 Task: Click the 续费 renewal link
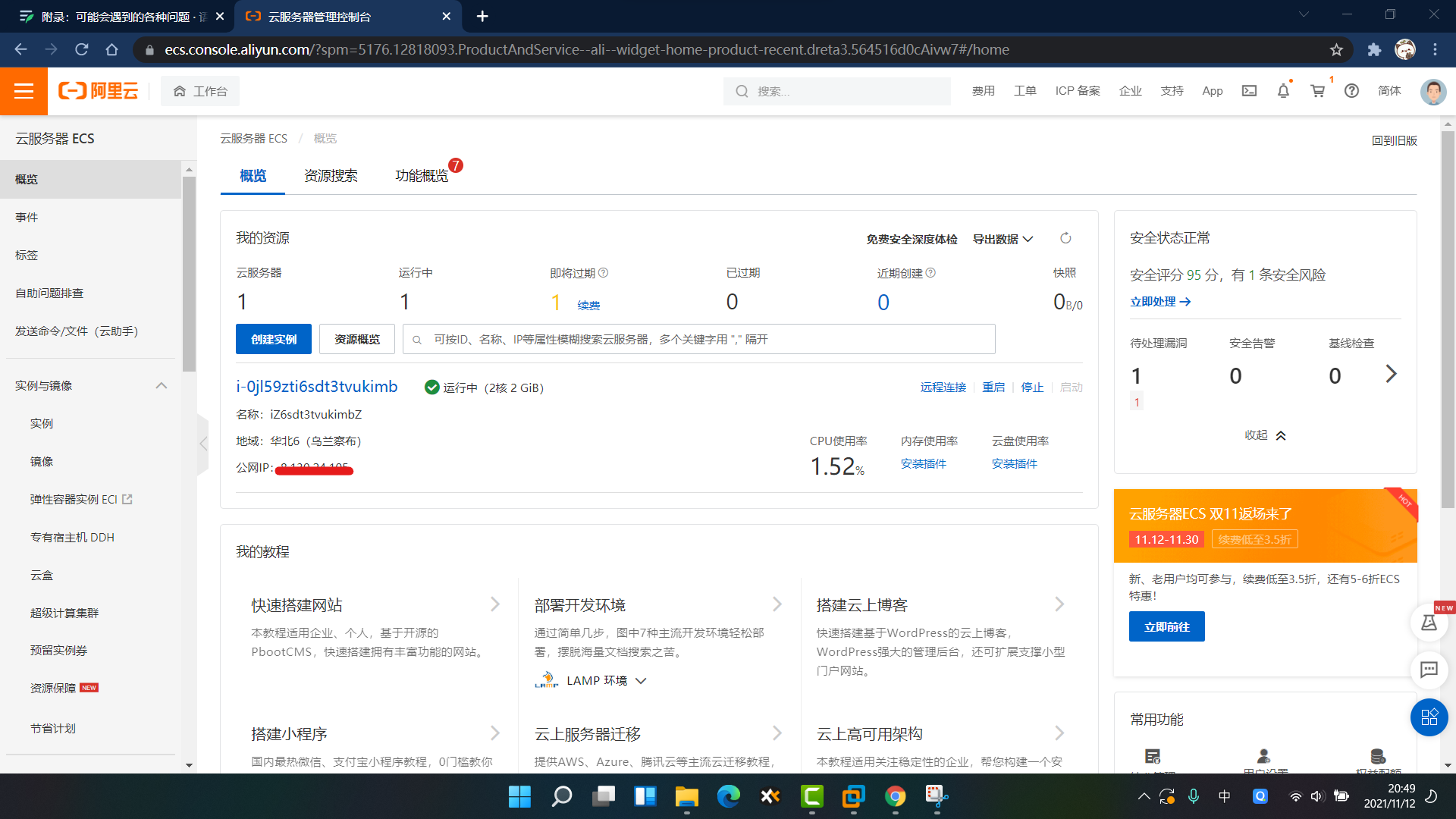[x=588, y=305]
